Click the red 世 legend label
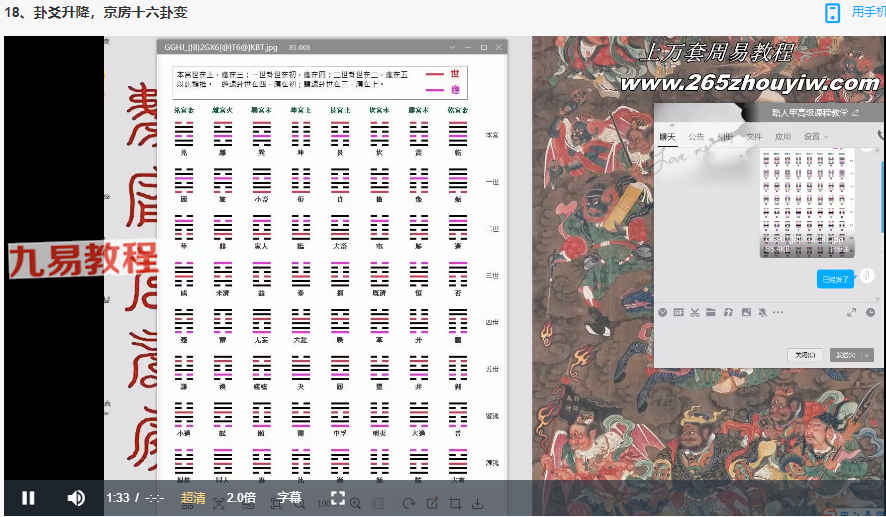886x517 pixels. click(455, 74)
